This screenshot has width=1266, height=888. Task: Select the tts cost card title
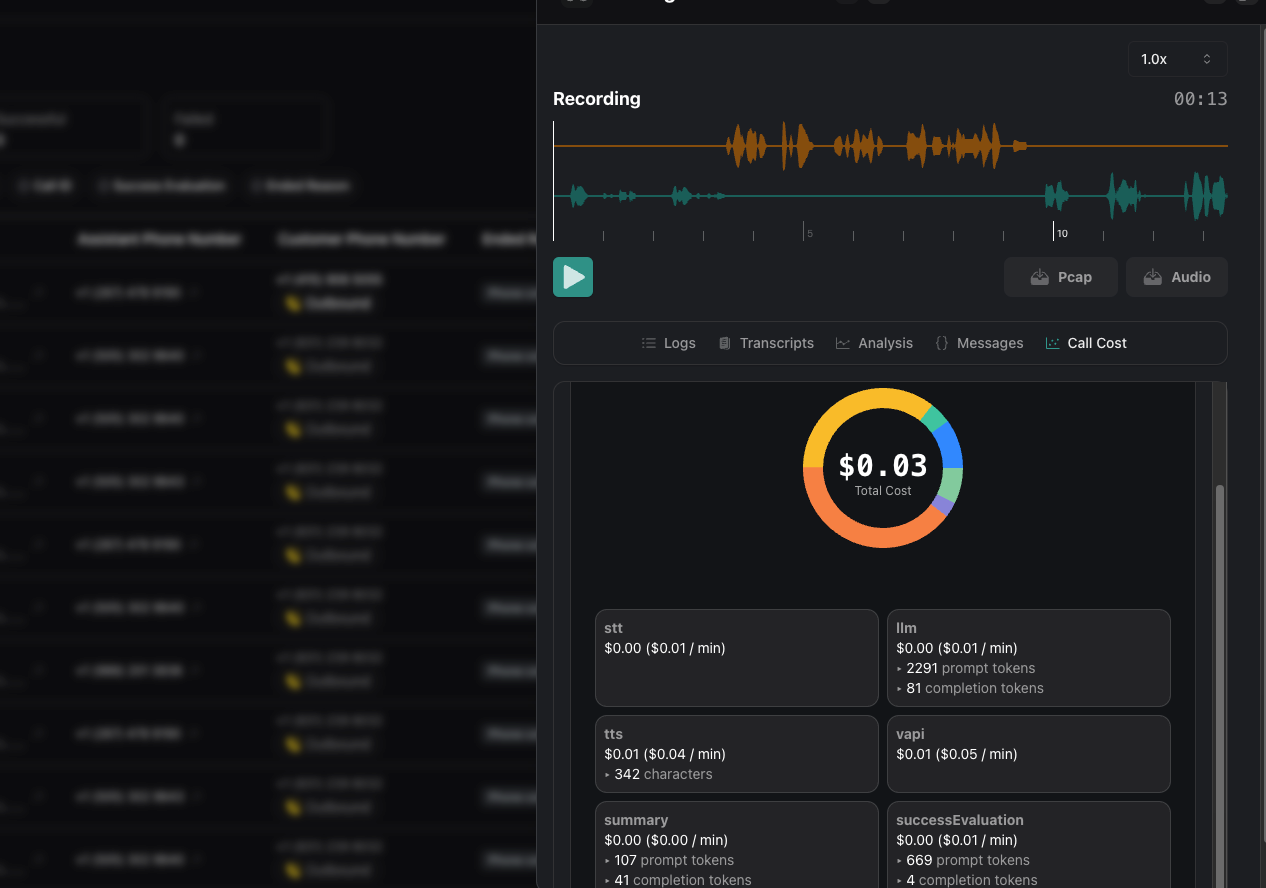pyautogui.click(x=613, y=734)
